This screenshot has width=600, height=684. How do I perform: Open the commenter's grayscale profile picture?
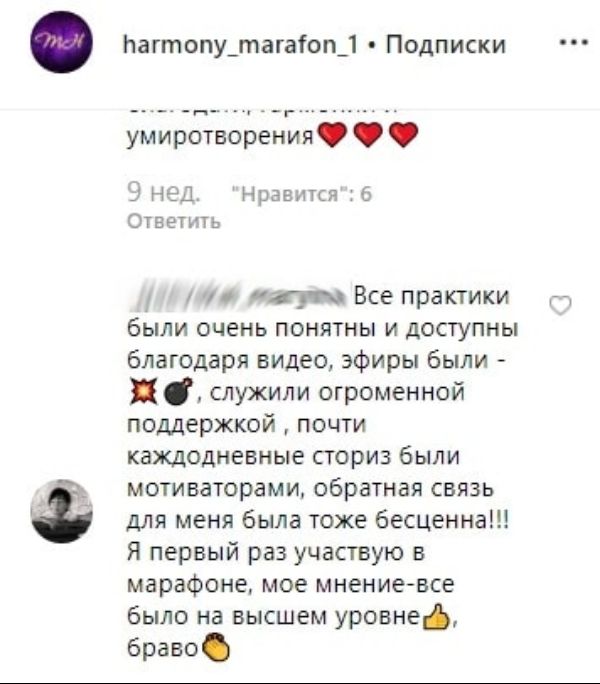tap(61, 511)
